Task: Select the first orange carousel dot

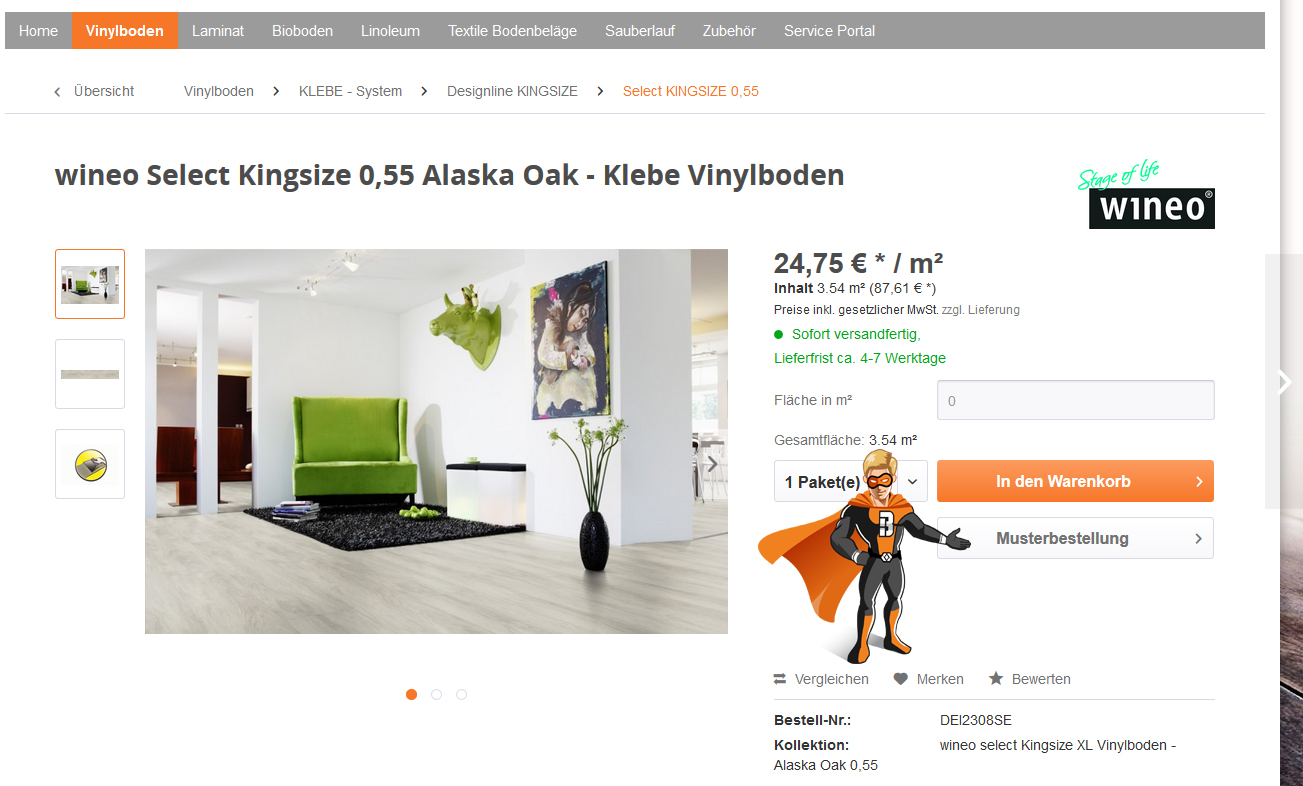Action: point(411,694)
